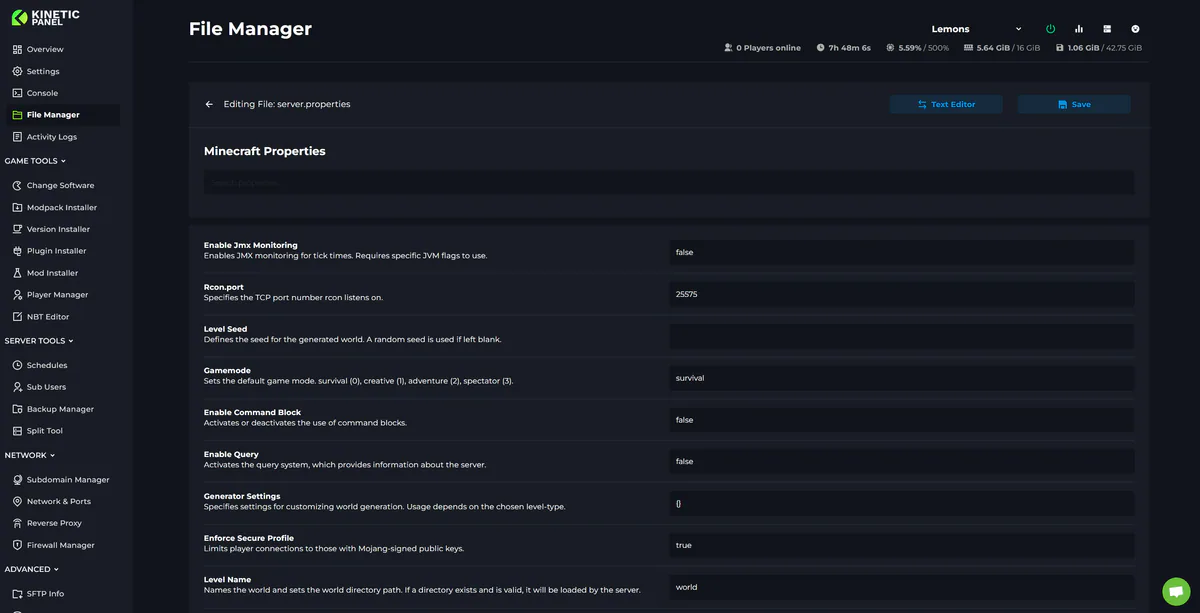Open the Overview page

click(45, 49)
